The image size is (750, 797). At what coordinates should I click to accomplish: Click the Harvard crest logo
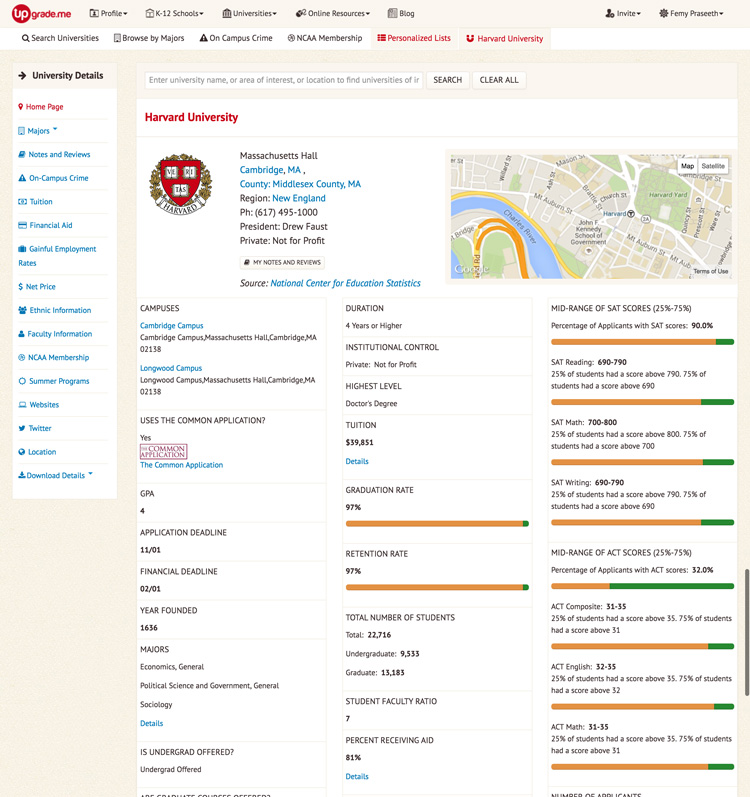point(180,185)
